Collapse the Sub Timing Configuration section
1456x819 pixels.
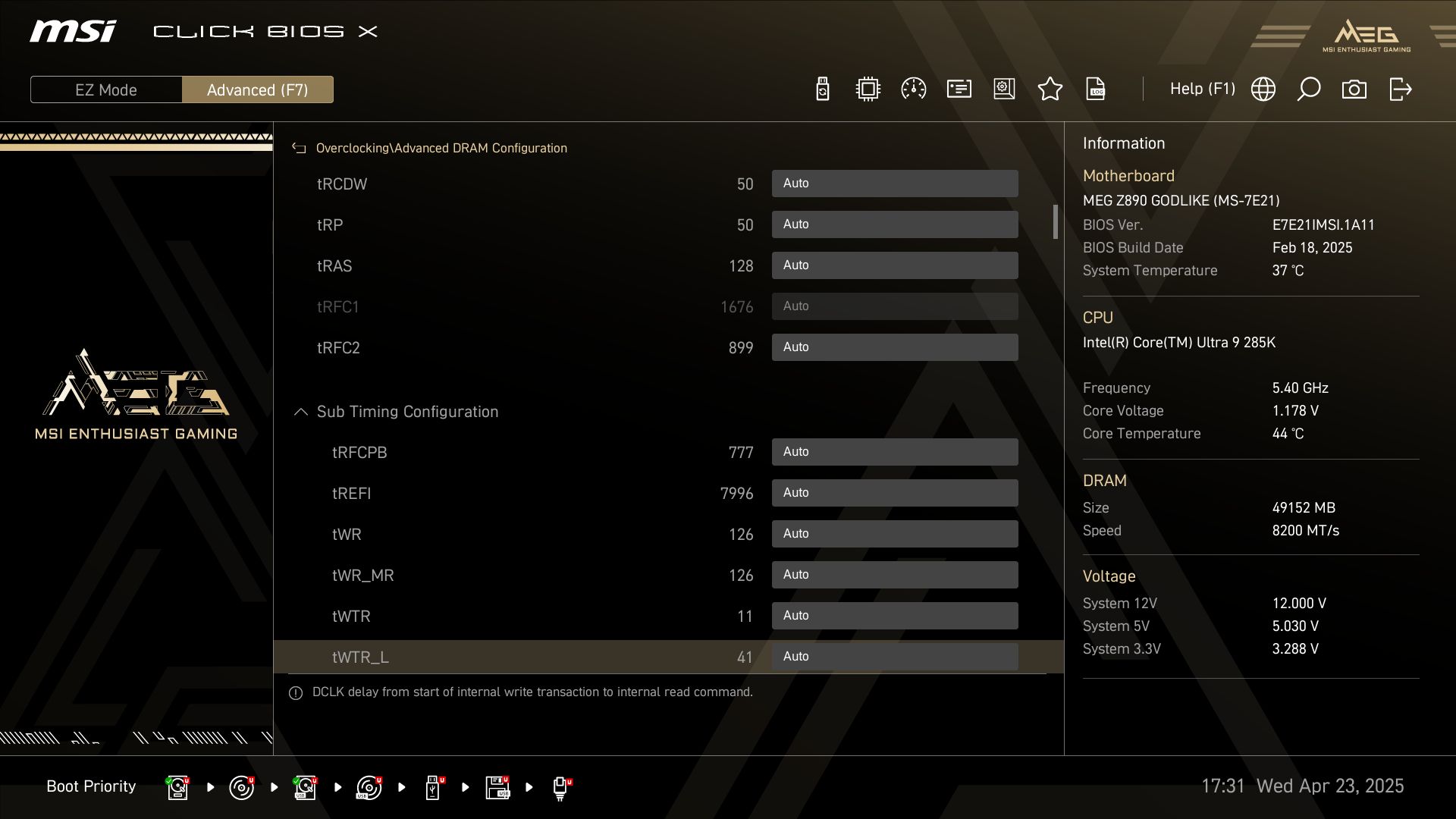[x=300, y=412]
